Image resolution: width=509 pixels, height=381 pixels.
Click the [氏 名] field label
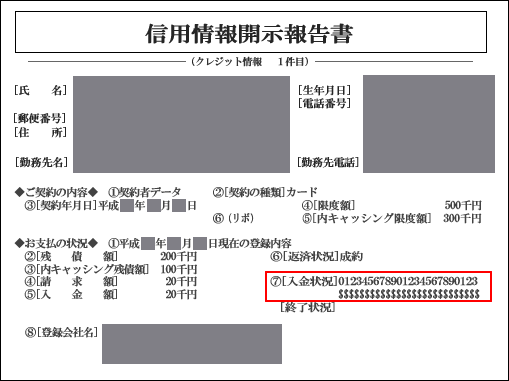[x=40, y=90]
